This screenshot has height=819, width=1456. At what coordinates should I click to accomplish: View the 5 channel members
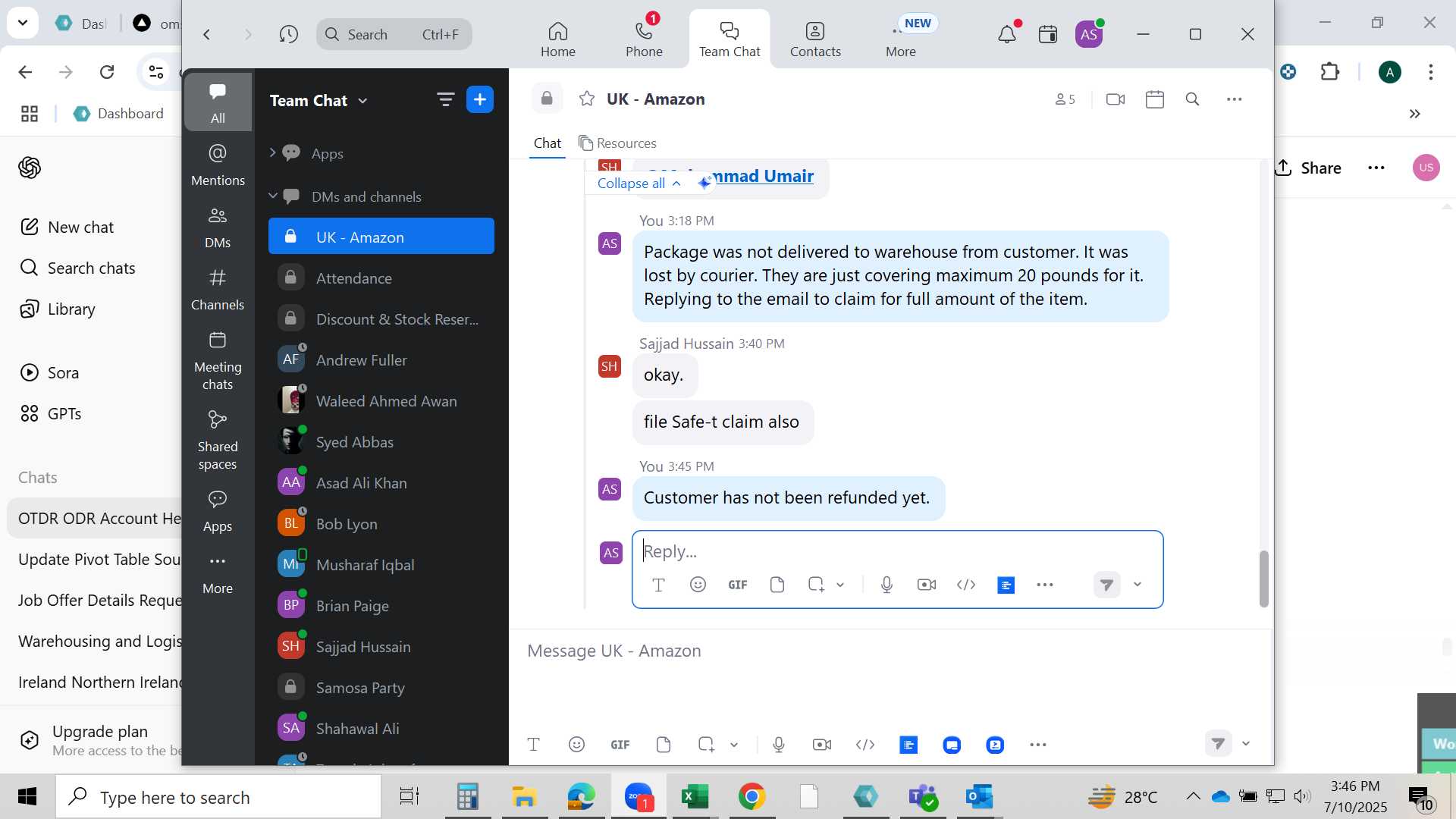[1065, 99]
